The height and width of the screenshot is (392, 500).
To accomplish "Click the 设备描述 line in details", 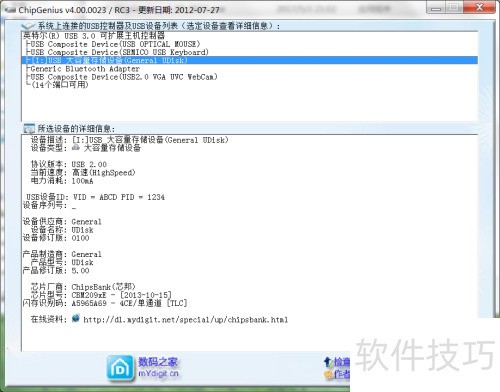I will point(129,140).
